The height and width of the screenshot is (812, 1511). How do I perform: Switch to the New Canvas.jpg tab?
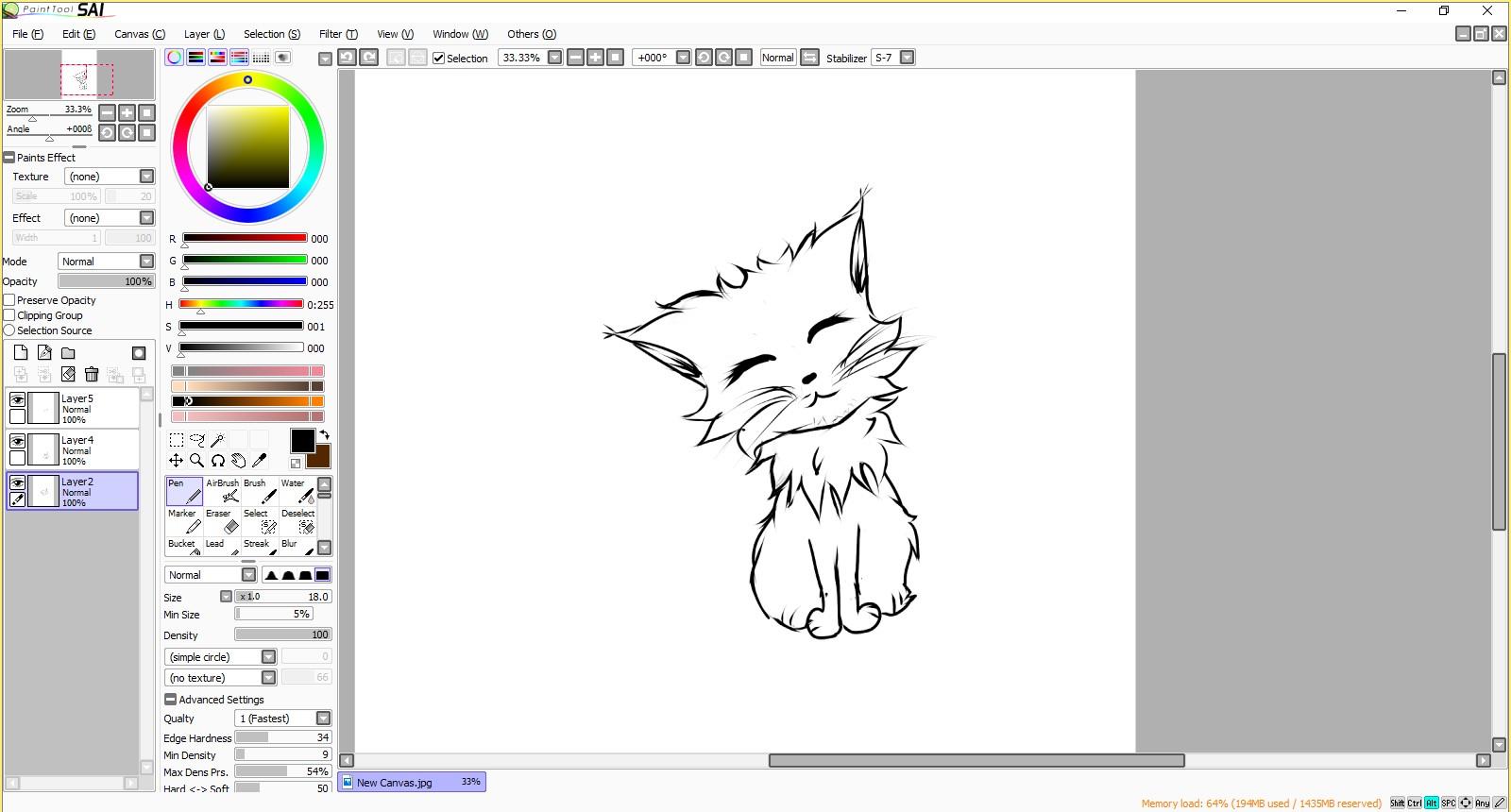pyautogui.click(x=412, y=782)
